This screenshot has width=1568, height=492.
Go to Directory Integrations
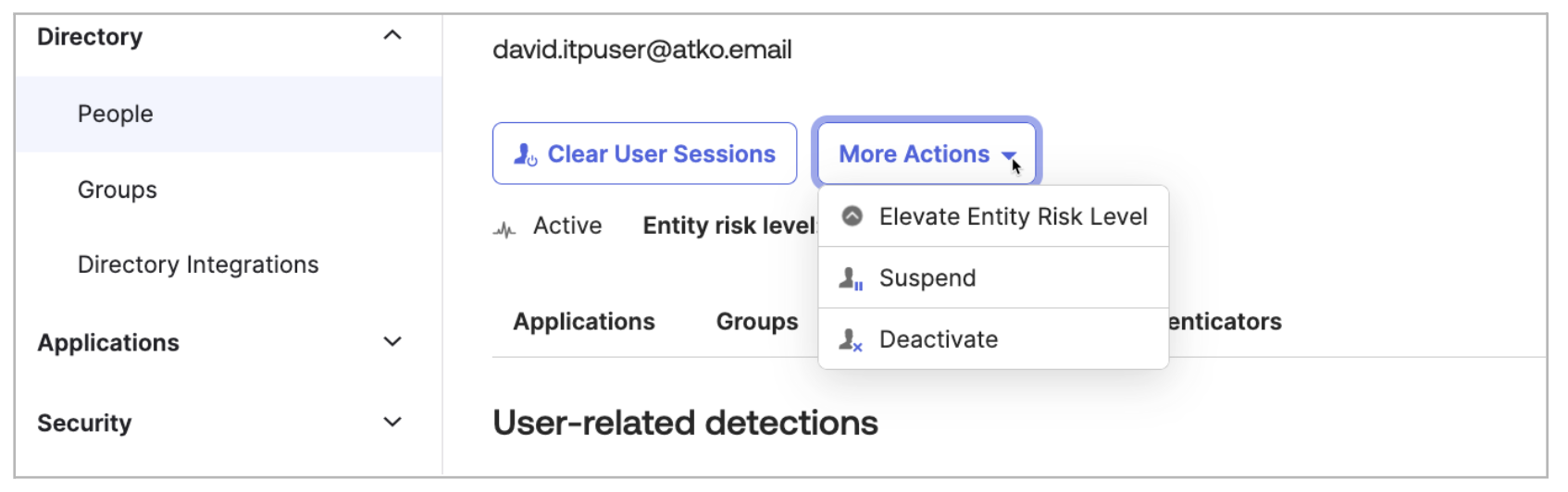coord(198,264)
